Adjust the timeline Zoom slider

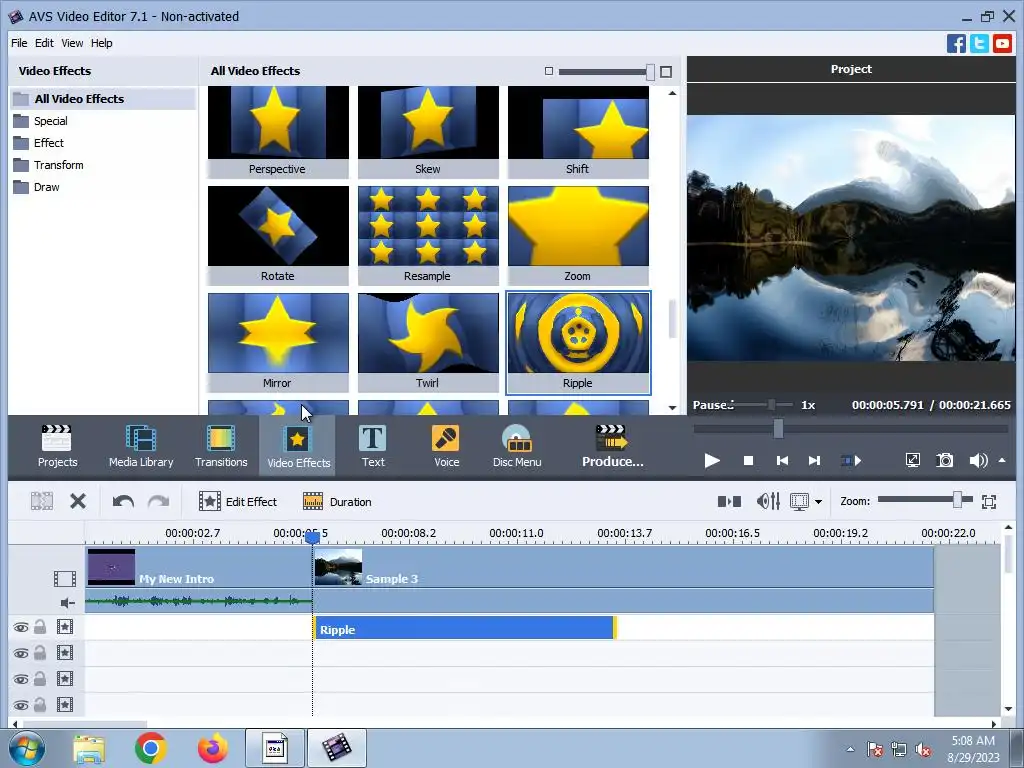(957, 500)
